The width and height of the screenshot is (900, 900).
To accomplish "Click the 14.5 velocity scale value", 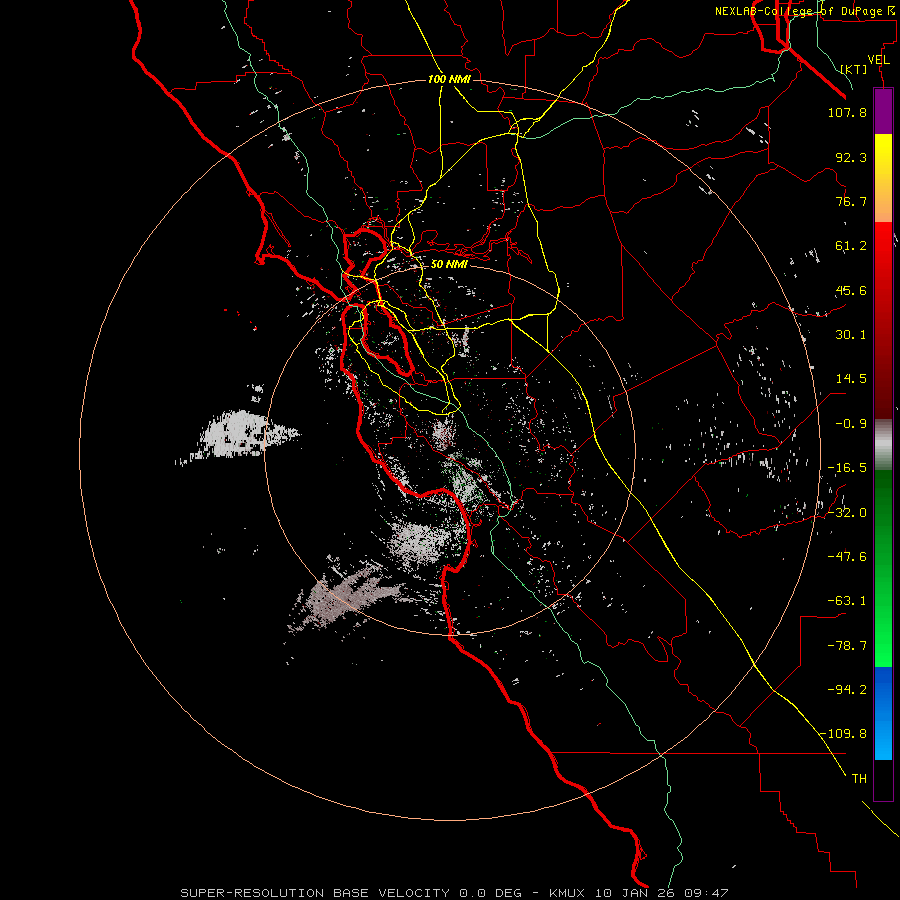I will 851,379.
